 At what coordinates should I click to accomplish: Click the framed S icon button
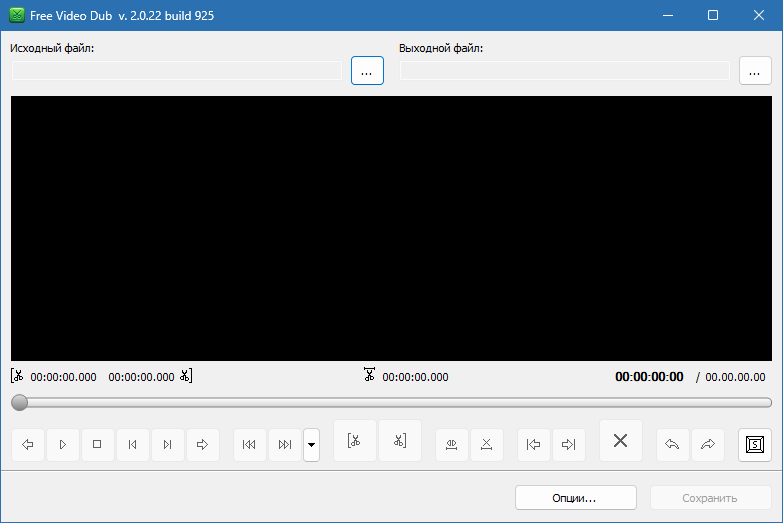coord(755,444)
